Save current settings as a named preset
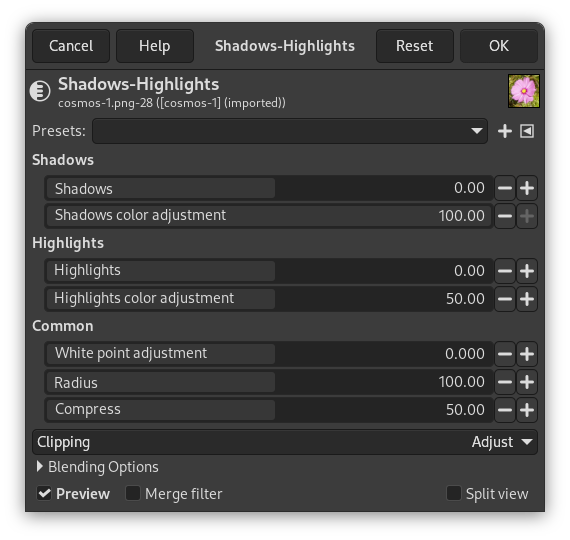The height and width of the screenshot is (540, 570). (x=505, y=131)
